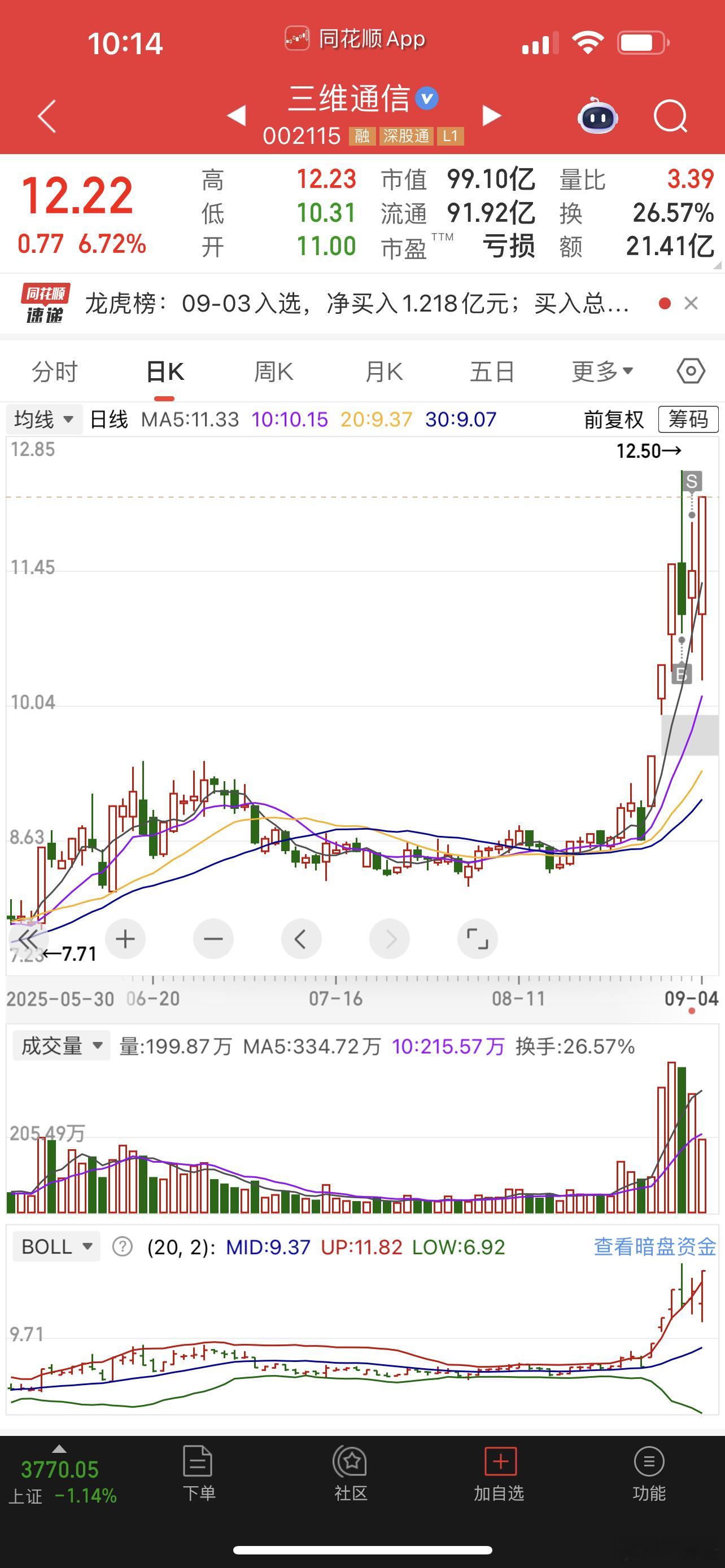
Task: Tap the S sell marker on the chart
Action: (x=692, y=481)
